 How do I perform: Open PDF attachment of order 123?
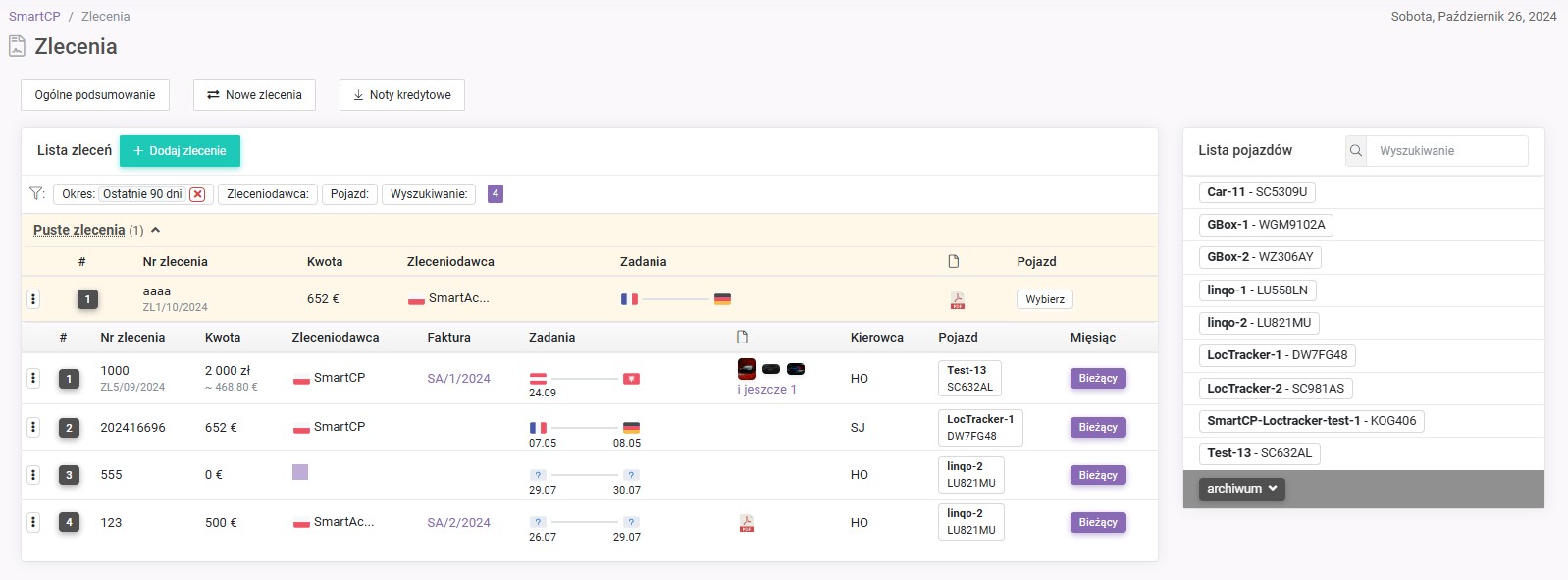point(746,523)
